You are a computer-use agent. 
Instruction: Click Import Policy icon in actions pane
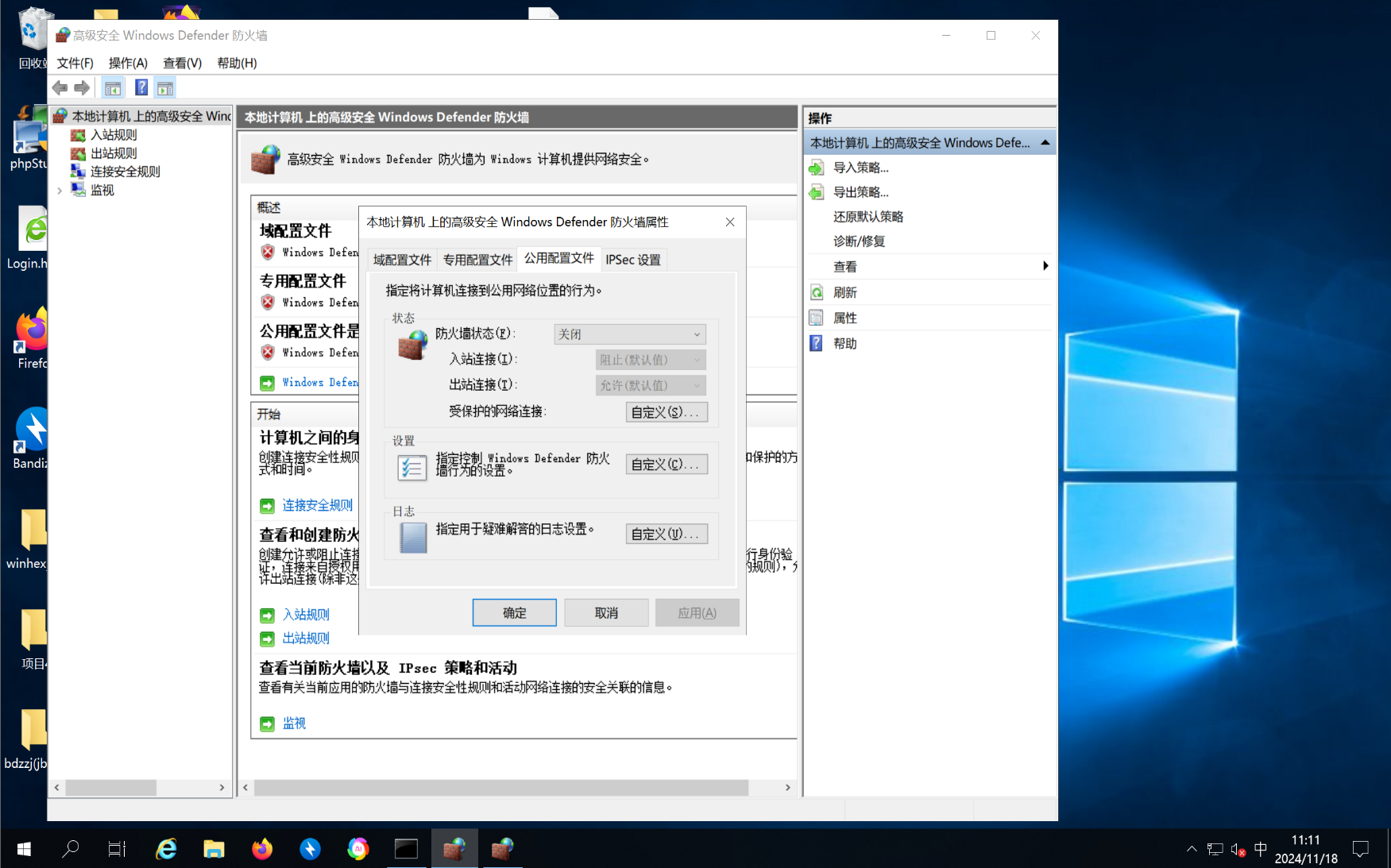coord(817,168)
